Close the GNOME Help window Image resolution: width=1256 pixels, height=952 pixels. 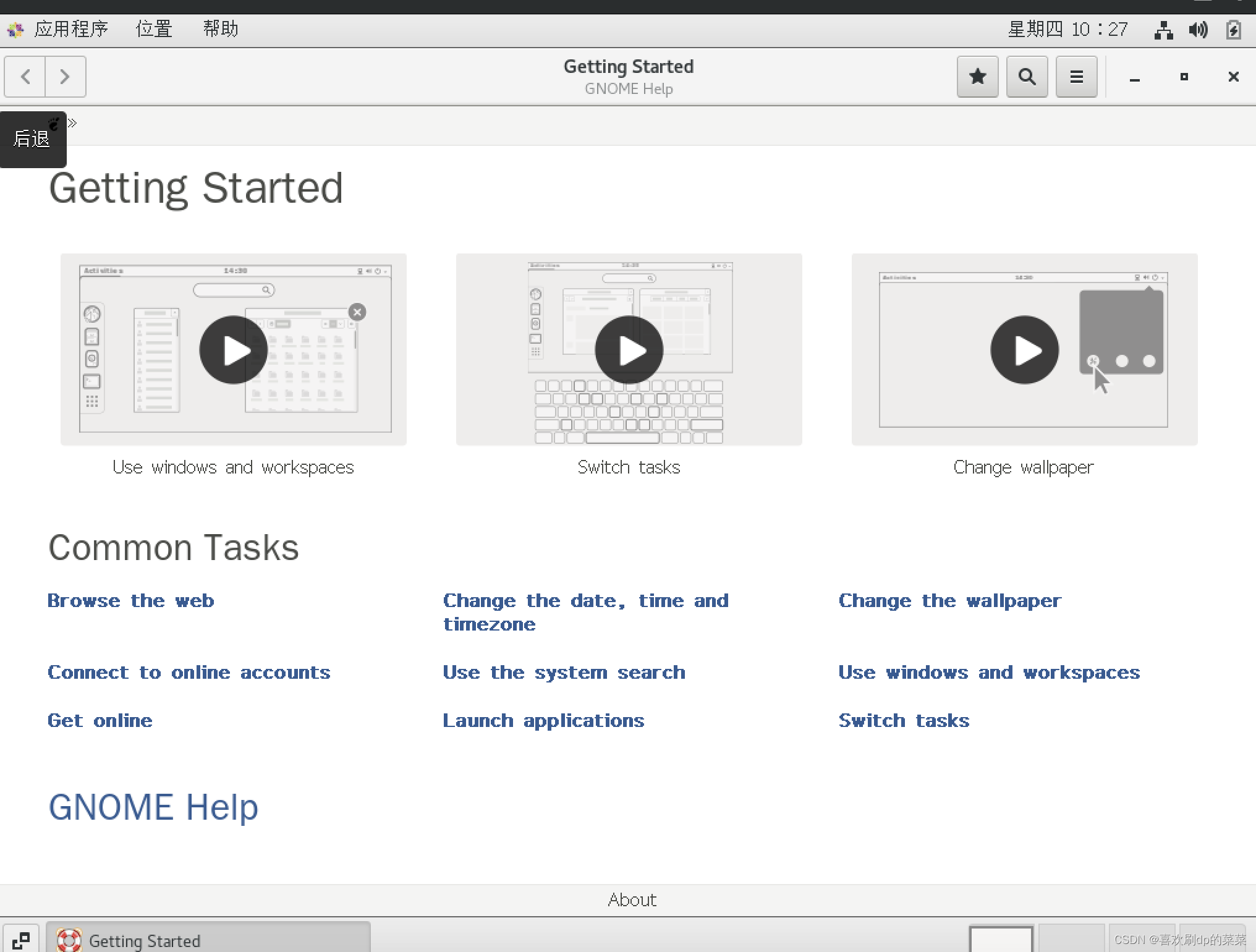click(1233, 77)
